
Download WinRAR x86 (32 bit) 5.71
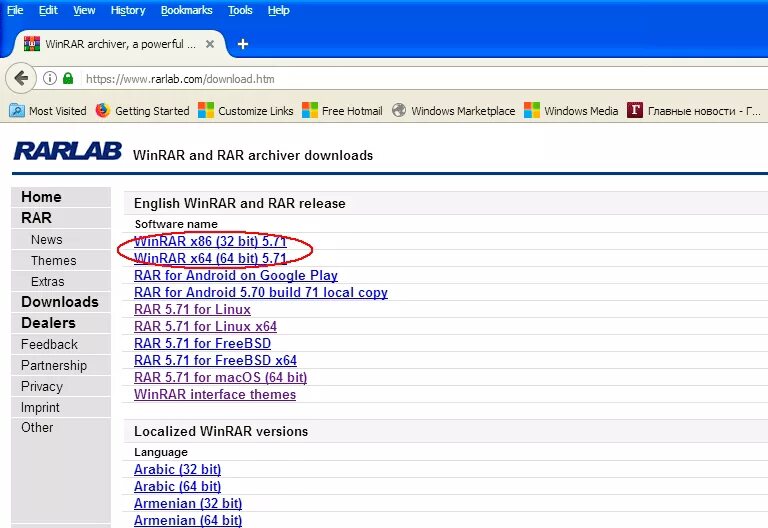(x=210, y=241)
